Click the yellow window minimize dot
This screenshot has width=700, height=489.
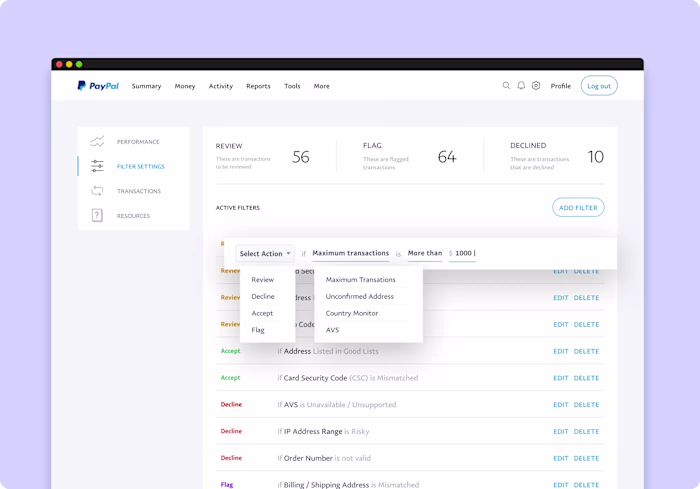coord(69,64)
